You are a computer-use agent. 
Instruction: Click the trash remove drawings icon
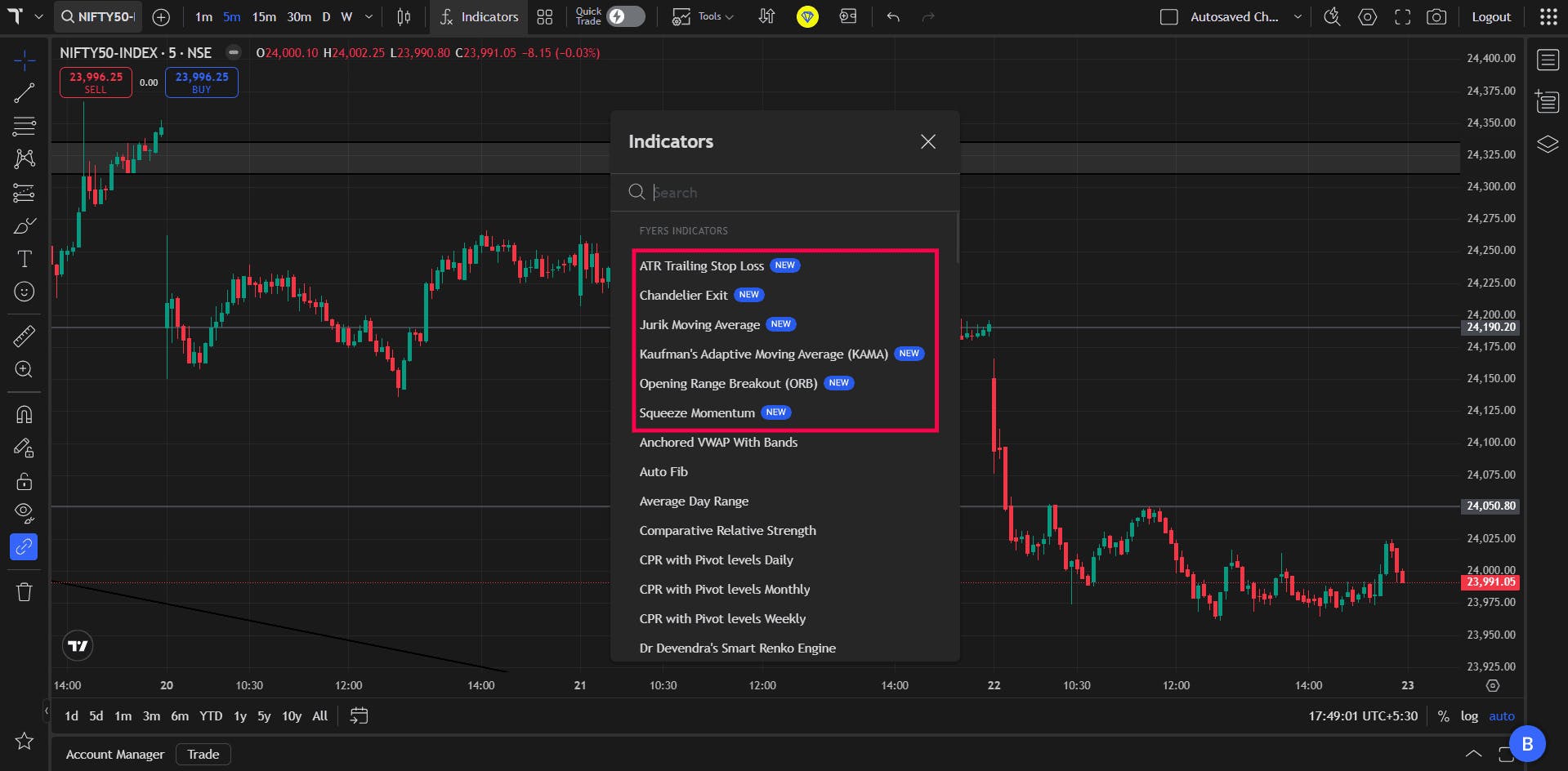(25, 592)
